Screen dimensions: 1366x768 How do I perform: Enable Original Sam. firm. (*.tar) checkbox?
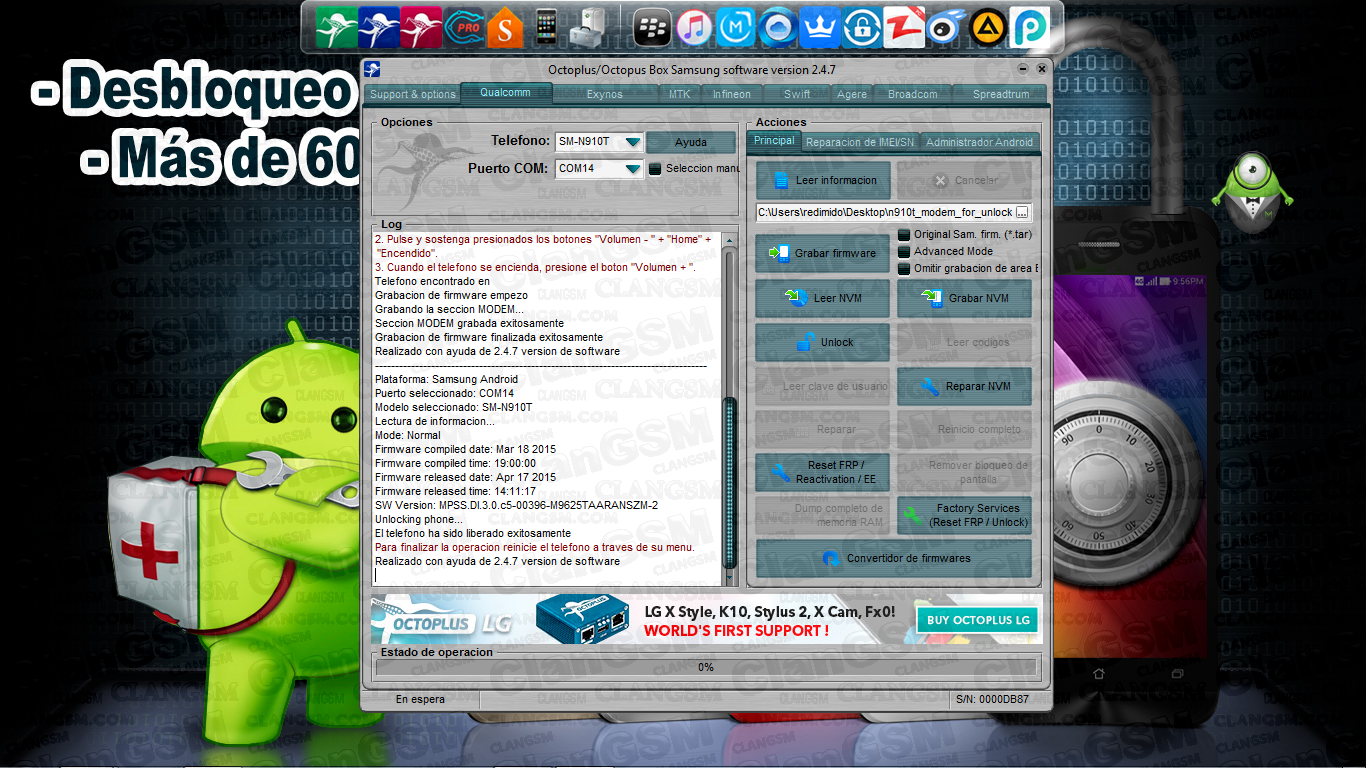pyautogui.click(x=904, y=234)
